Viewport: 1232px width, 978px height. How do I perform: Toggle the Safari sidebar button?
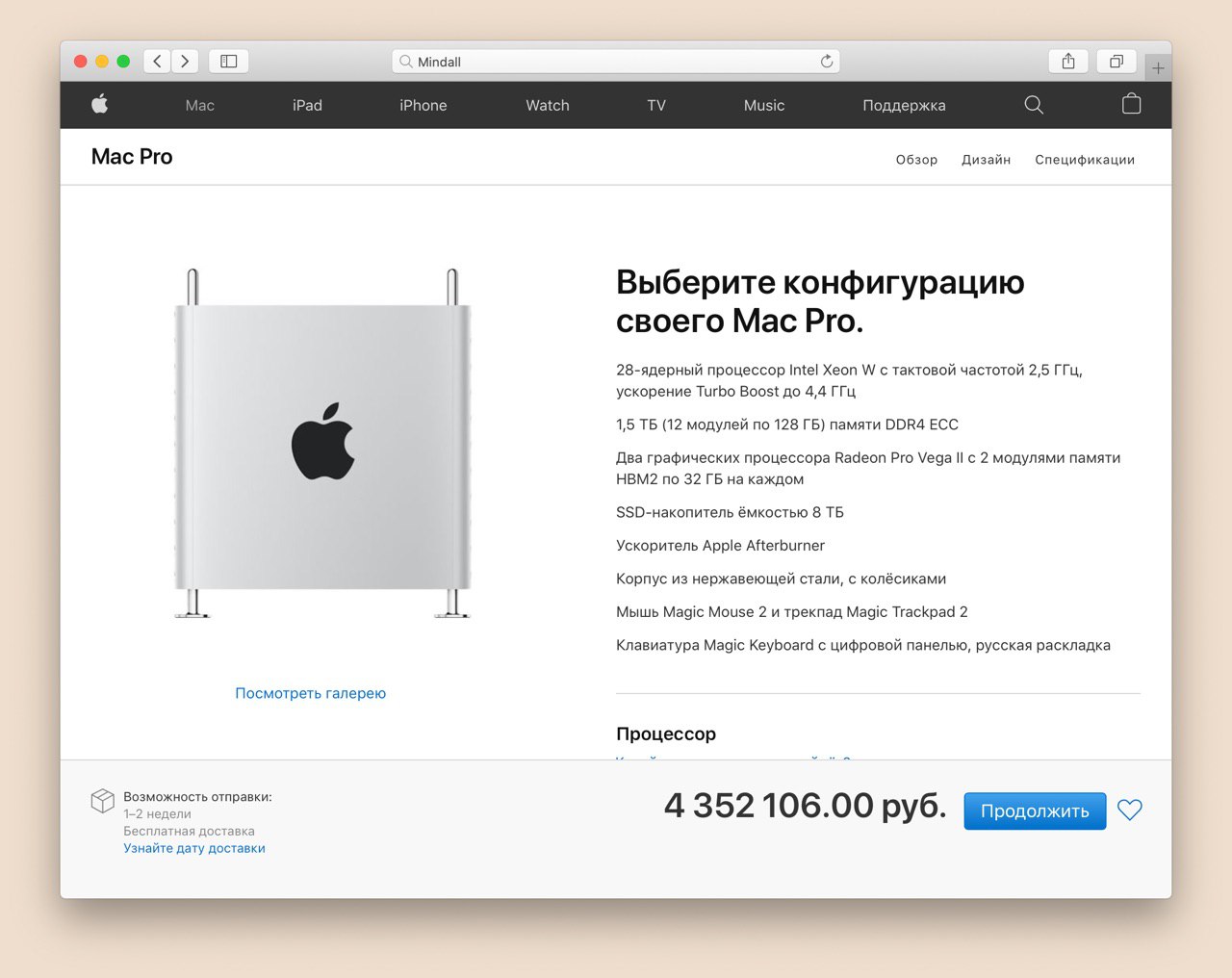click(229, 62)
